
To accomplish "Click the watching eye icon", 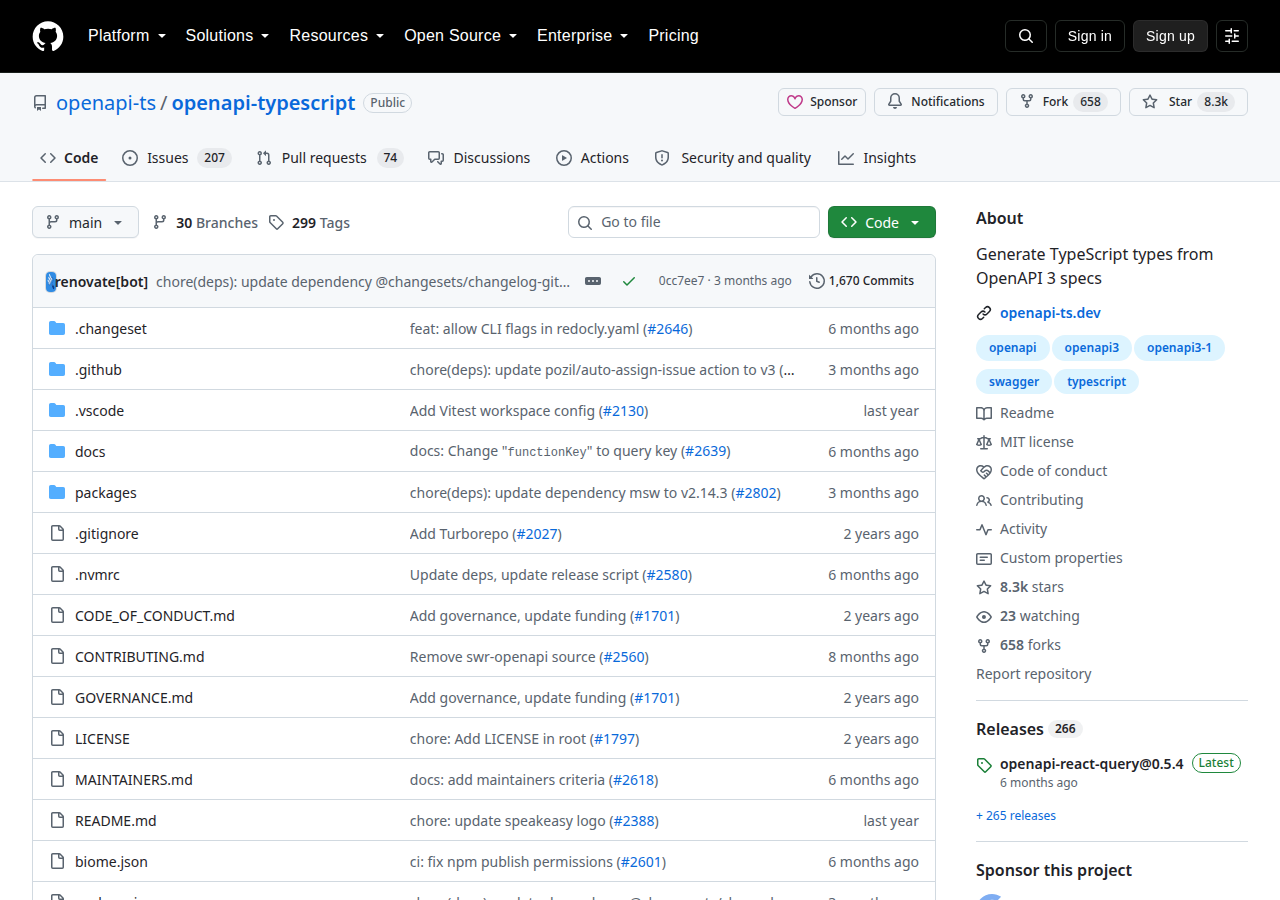I will (x=984, y=616).
